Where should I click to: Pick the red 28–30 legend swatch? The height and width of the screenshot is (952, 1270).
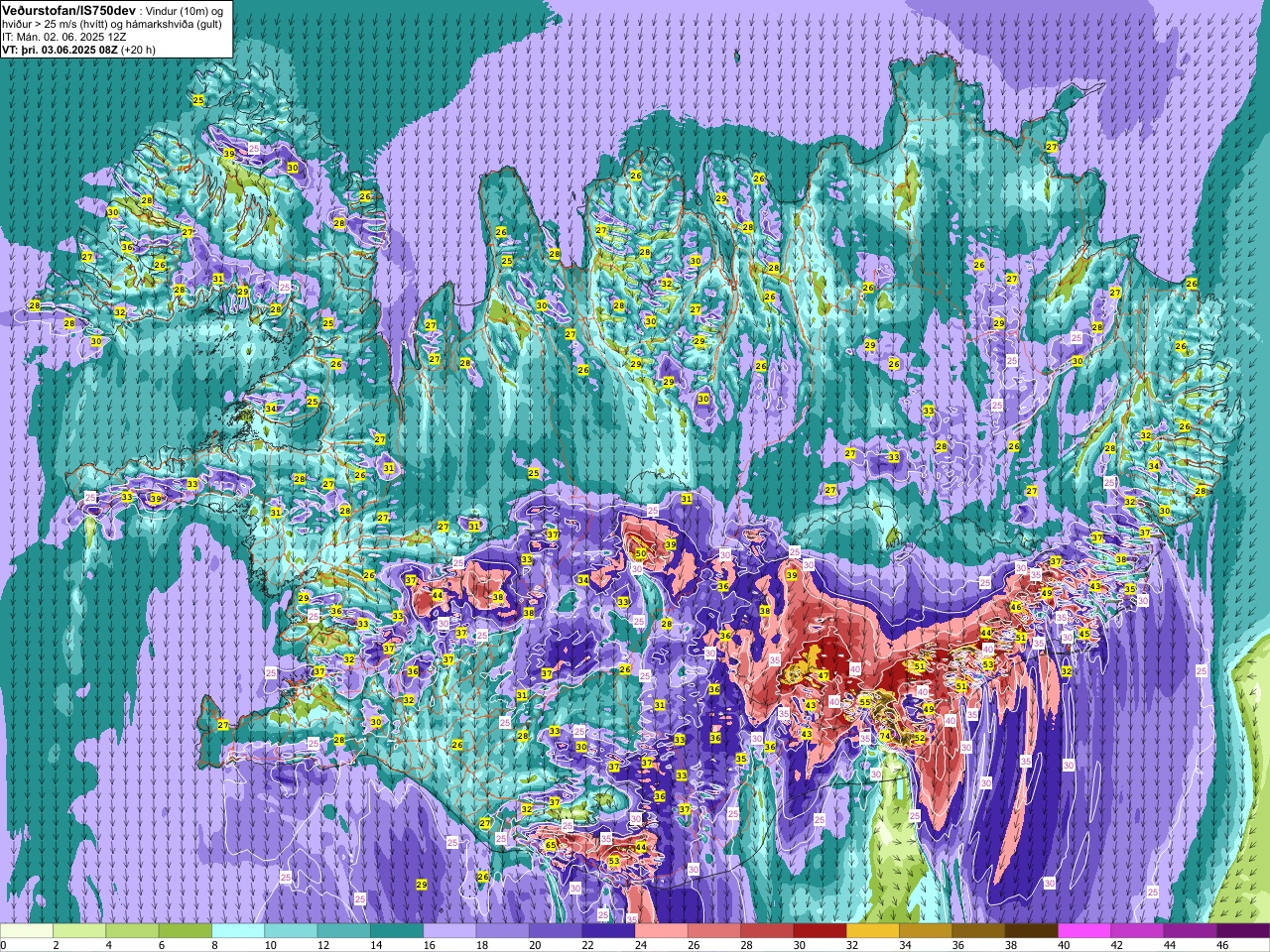[766, 931]
